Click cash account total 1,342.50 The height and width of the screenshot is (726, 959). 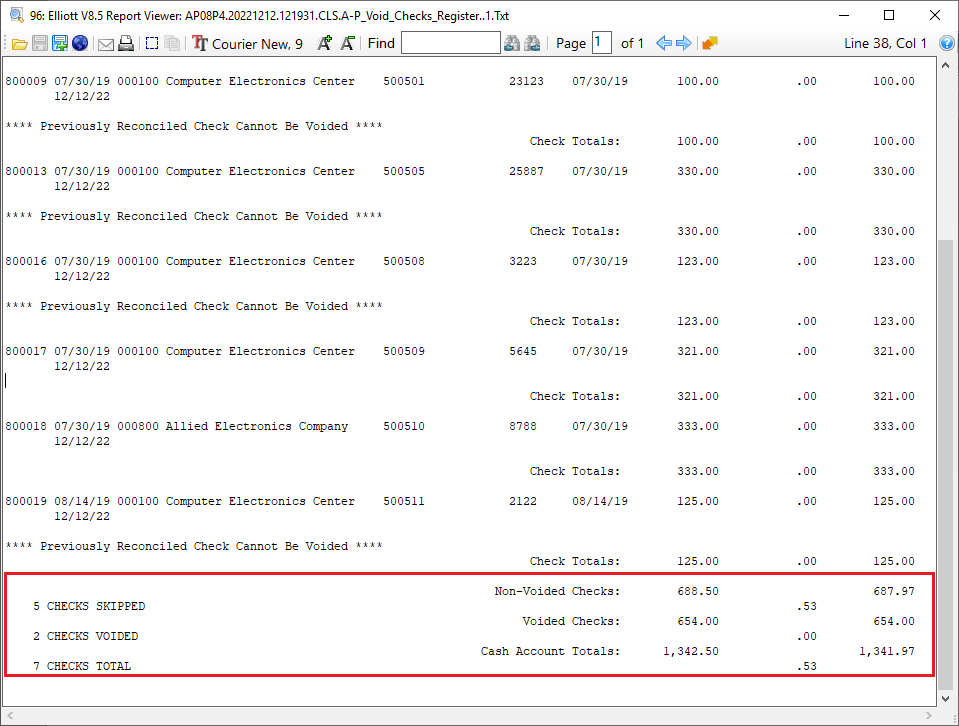coord(691,651)
